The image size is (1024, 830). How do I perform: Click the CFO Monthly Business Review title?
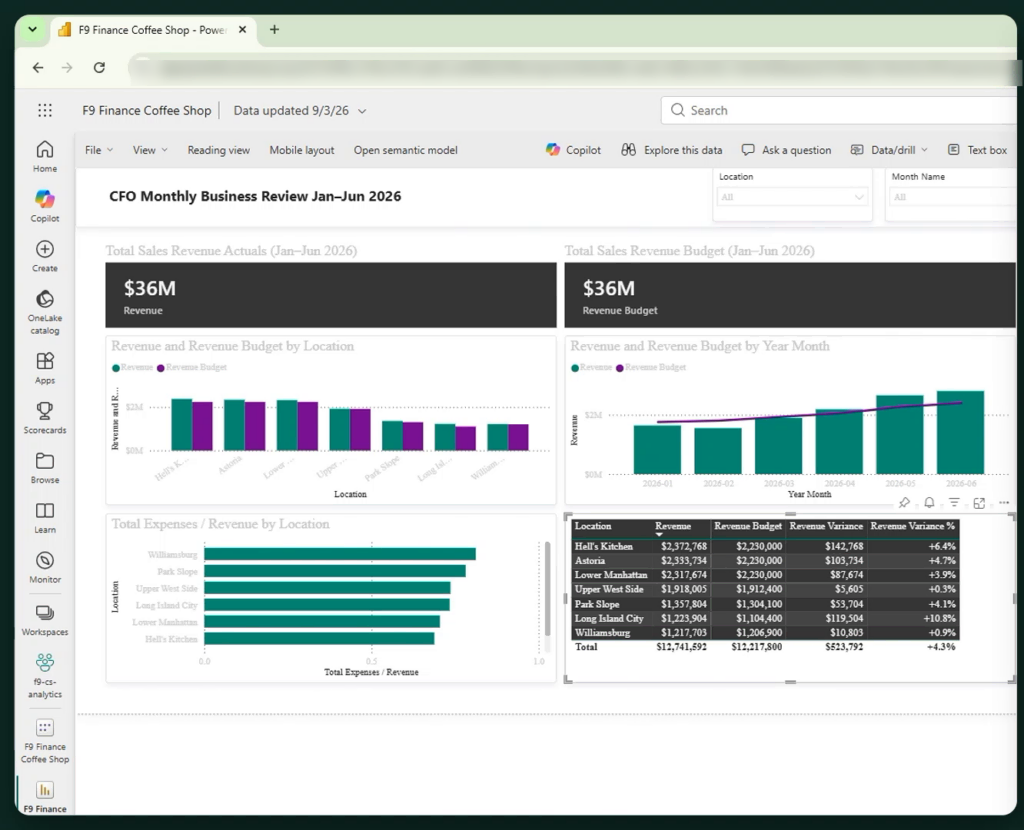[x=255, y=197]
